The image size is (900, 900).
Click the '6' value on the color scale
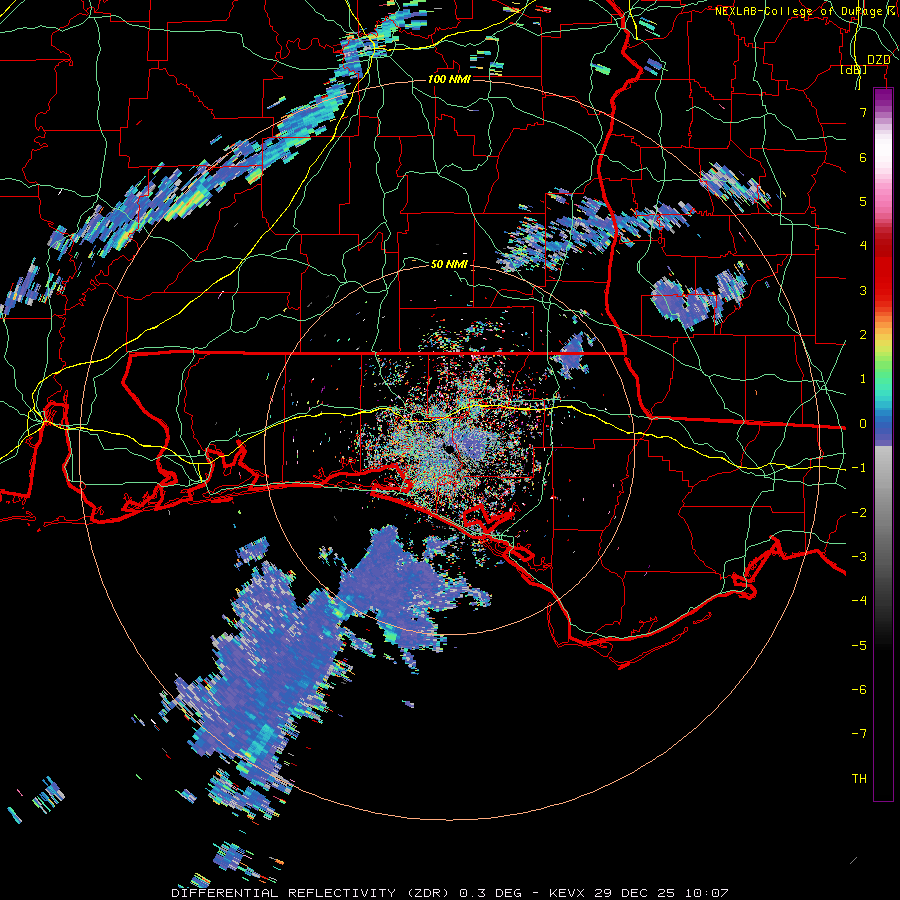coord(863,157)
